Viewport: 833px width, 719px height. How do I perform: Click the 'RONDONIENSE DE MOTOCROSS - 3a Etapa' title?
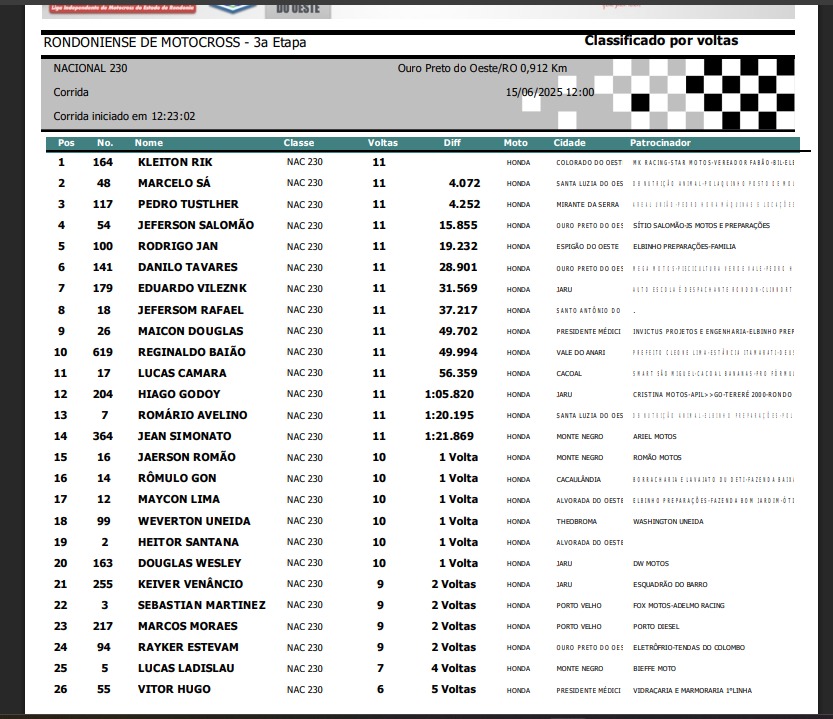coord(175,43)
